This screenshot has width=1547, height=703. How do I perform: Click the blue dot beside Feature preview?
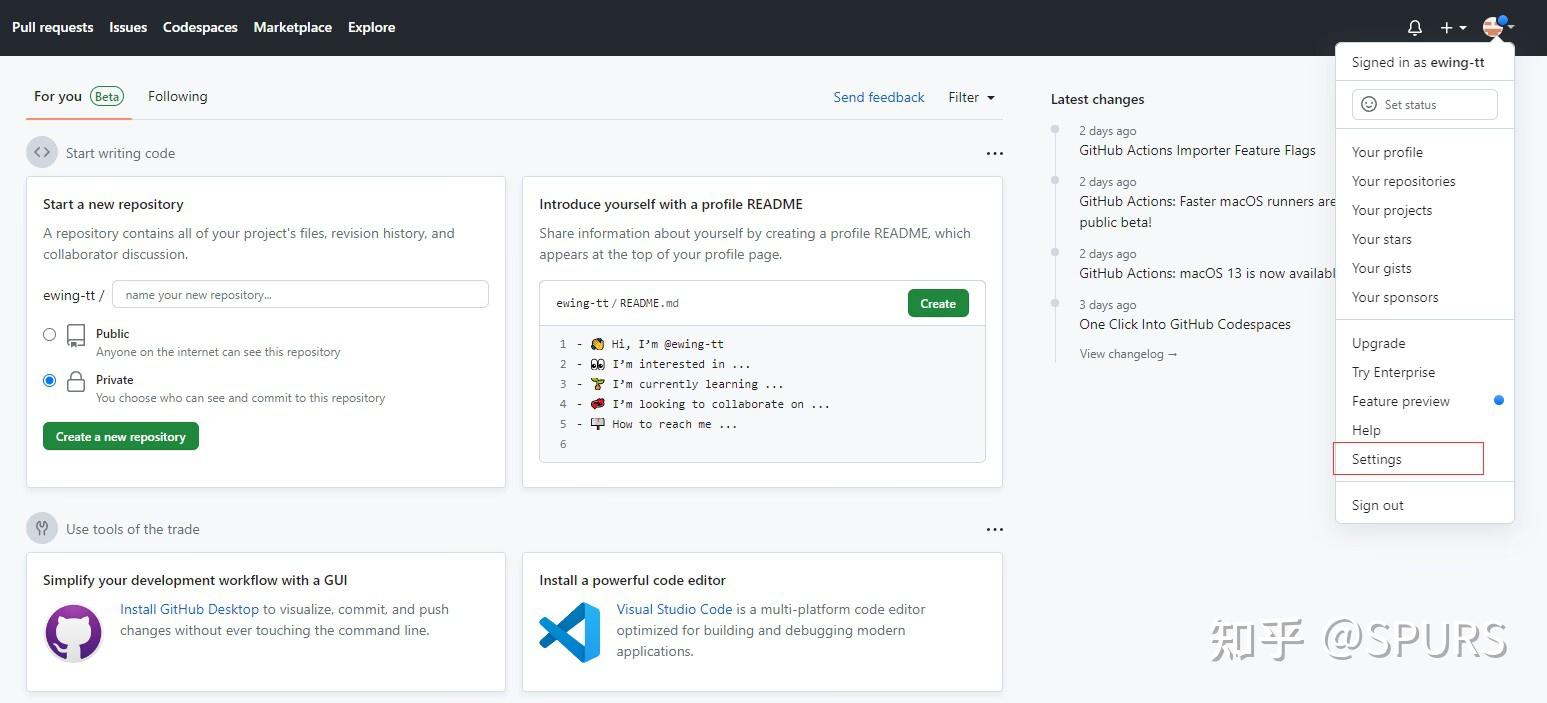pos(1499,400)
